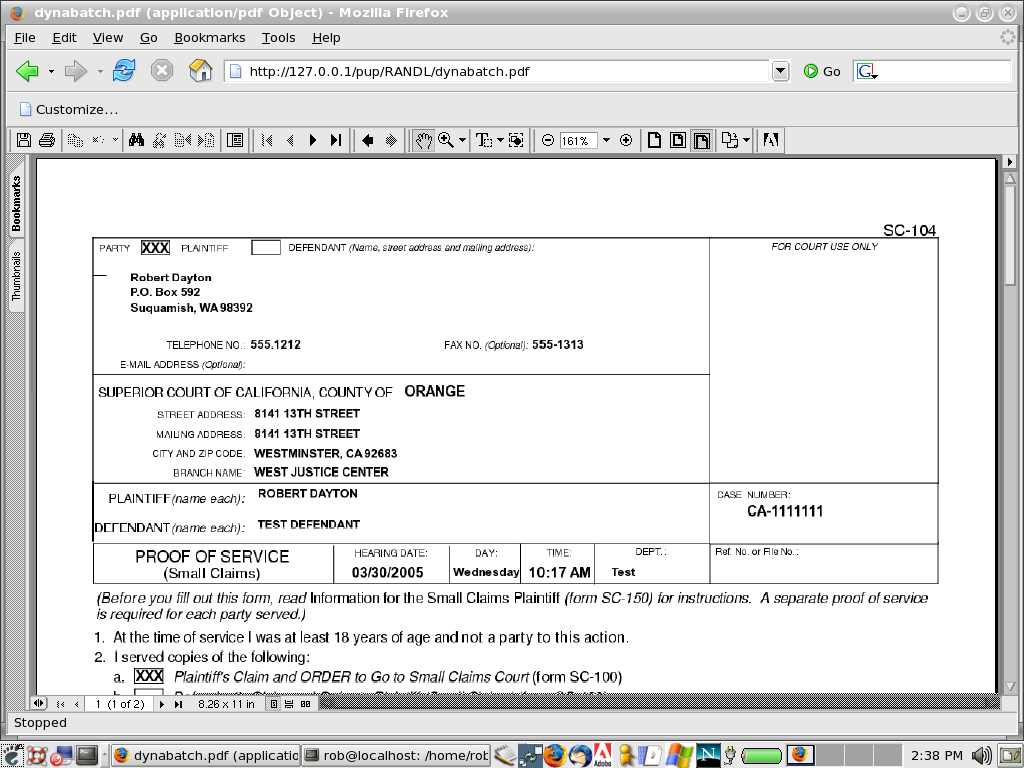Image resolution: width=1024 pixels, height=768 pixels.
Task: Toggle continuous page layout in status bar
Action: tap(290, 704)
